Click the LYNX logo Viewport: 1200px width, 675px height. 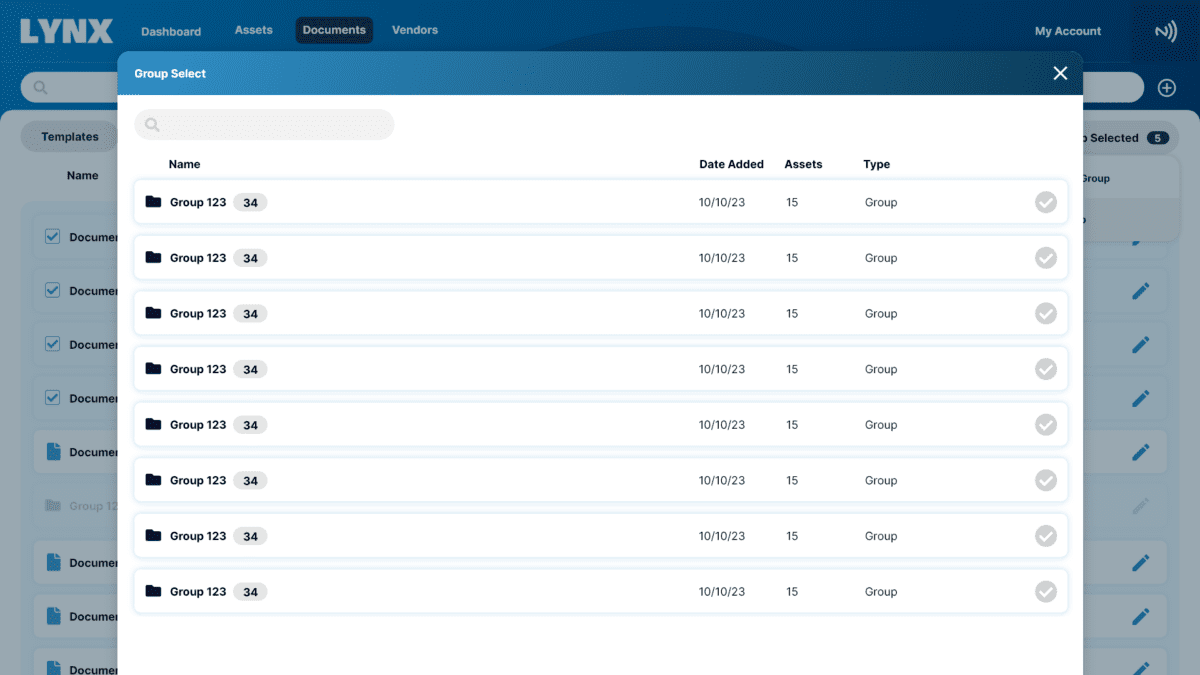pos(66,31)
